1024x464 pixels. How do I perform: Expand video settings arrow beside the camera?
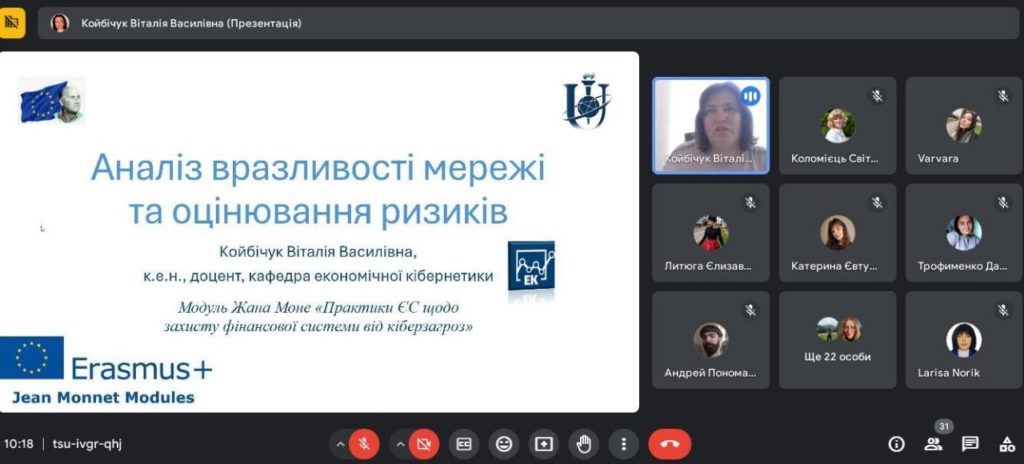coord(399,443)
